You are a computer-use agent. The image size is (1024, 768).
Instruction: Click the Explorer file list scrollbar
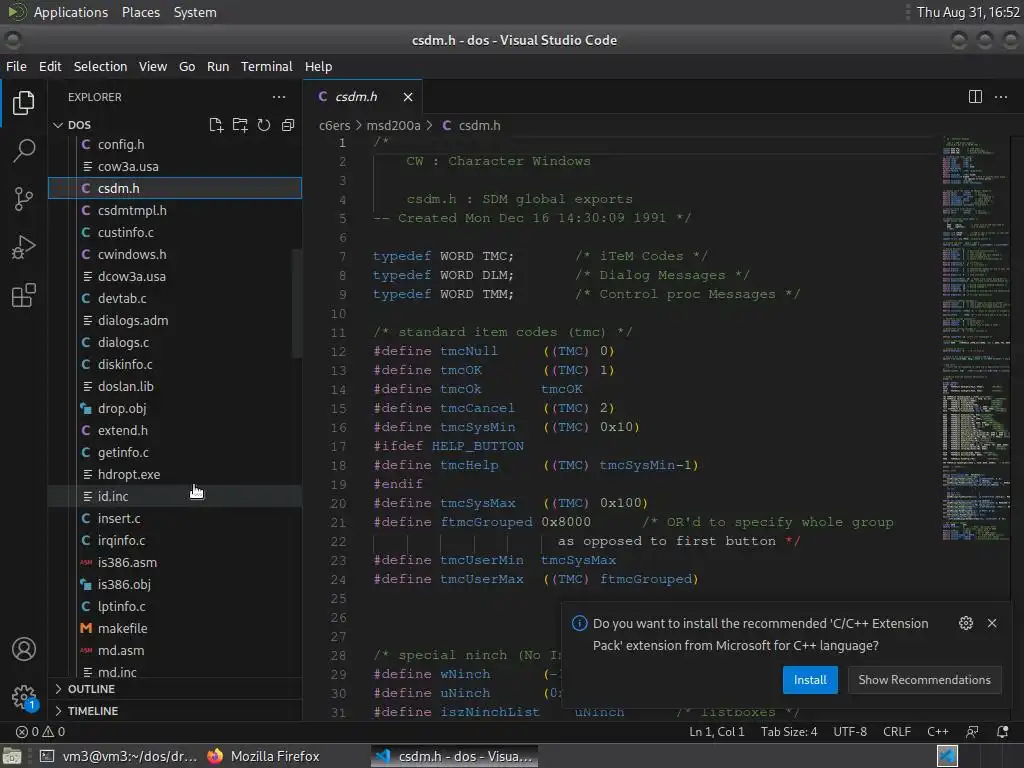pos(296,303)
